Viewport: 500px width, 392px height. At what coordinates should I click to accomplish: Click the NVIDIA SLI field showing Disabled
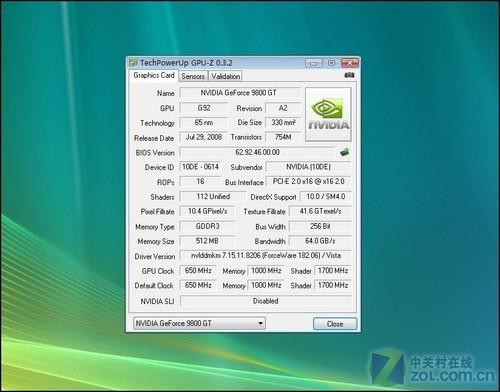265,301
